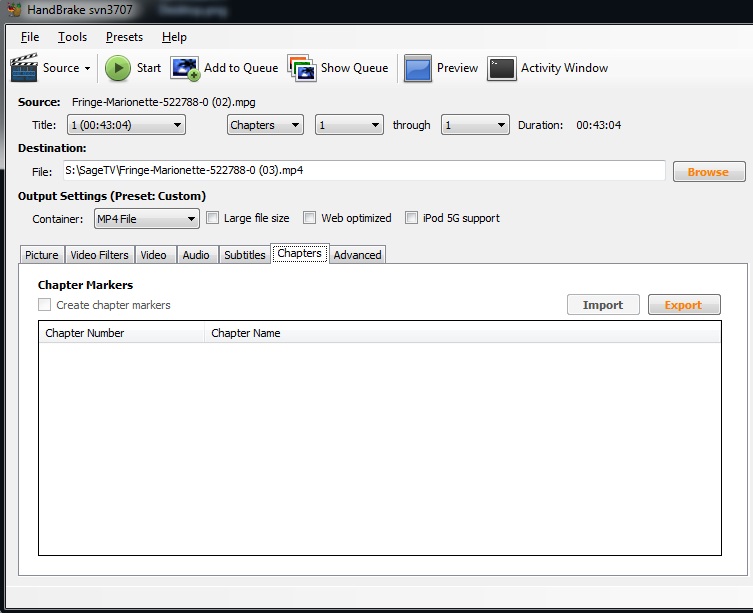753x613 pixels.
Task: Click the Browse button
Action: 709,172
